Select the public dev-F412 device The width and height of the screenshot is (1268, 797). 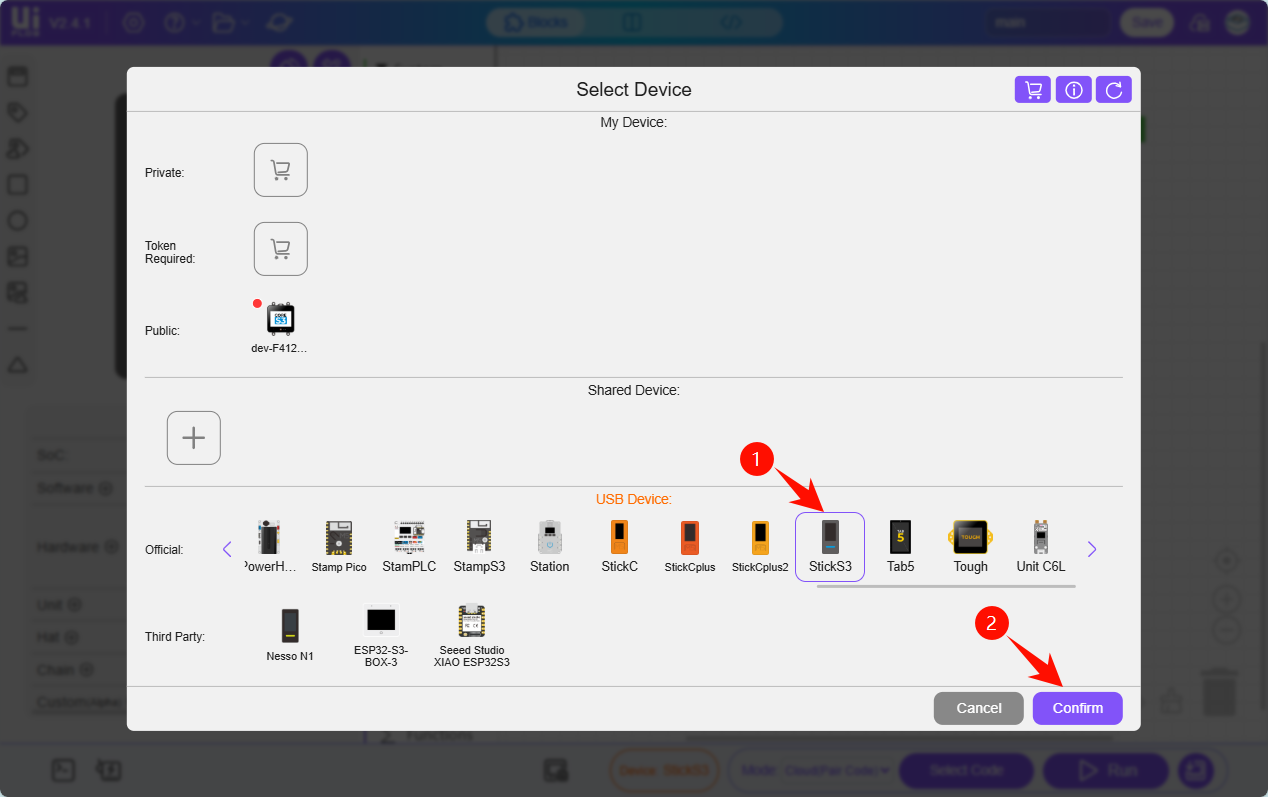click(x=280, y=326)
